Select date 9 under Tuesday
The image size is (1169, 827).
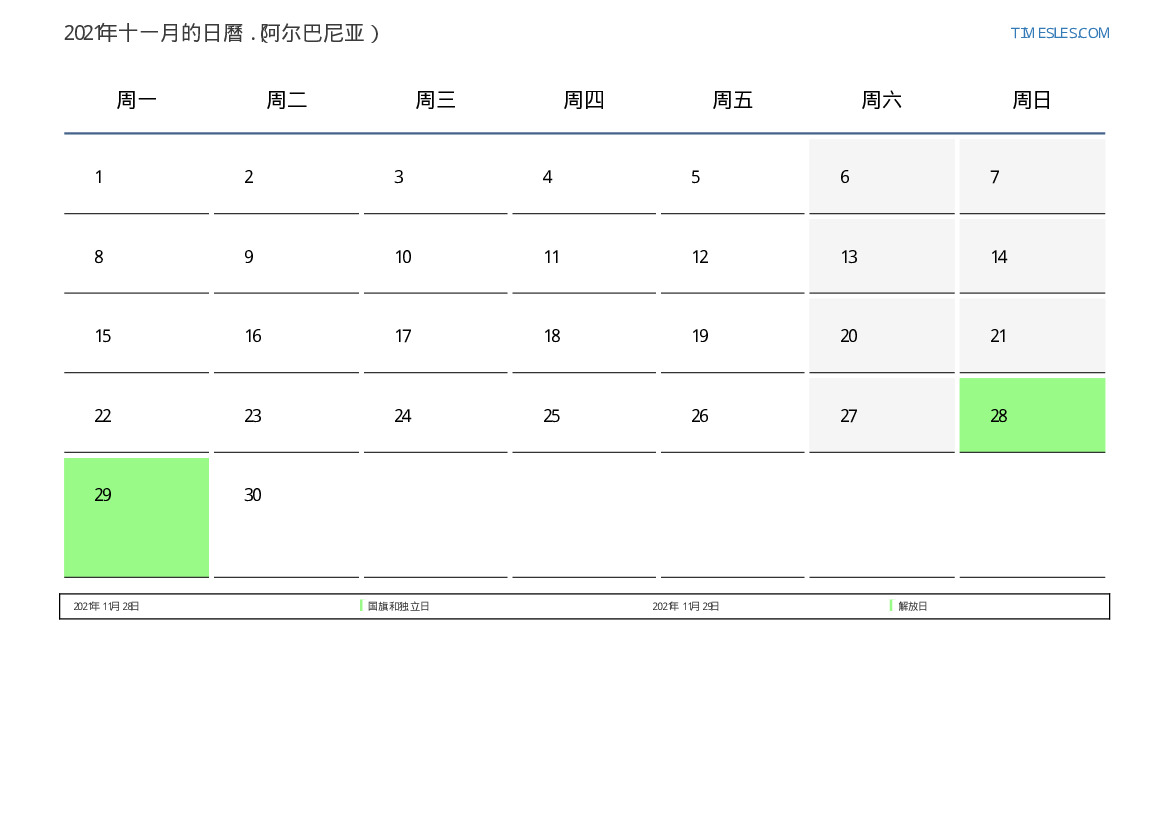(x=286, y=257)
